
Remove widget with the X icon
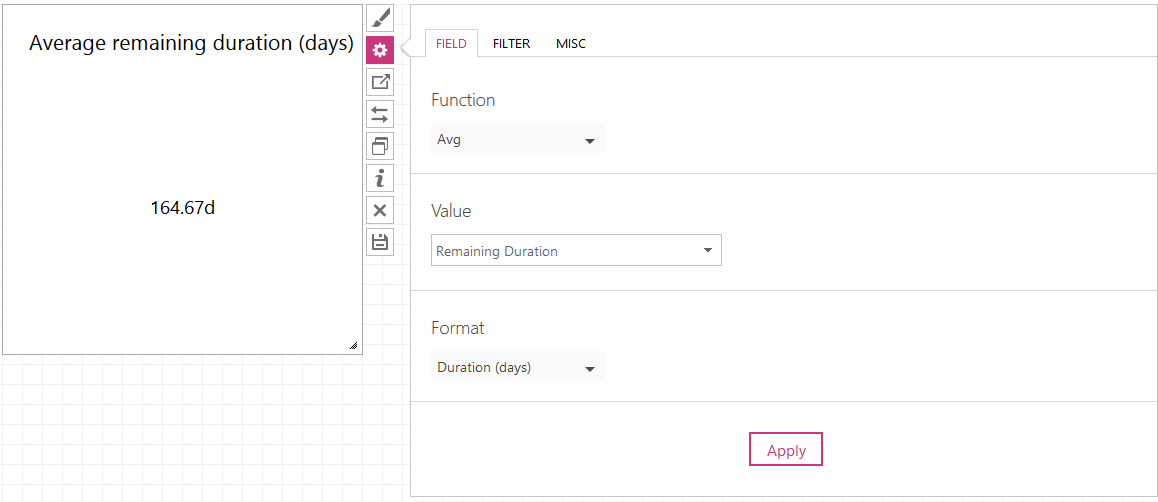380,210
